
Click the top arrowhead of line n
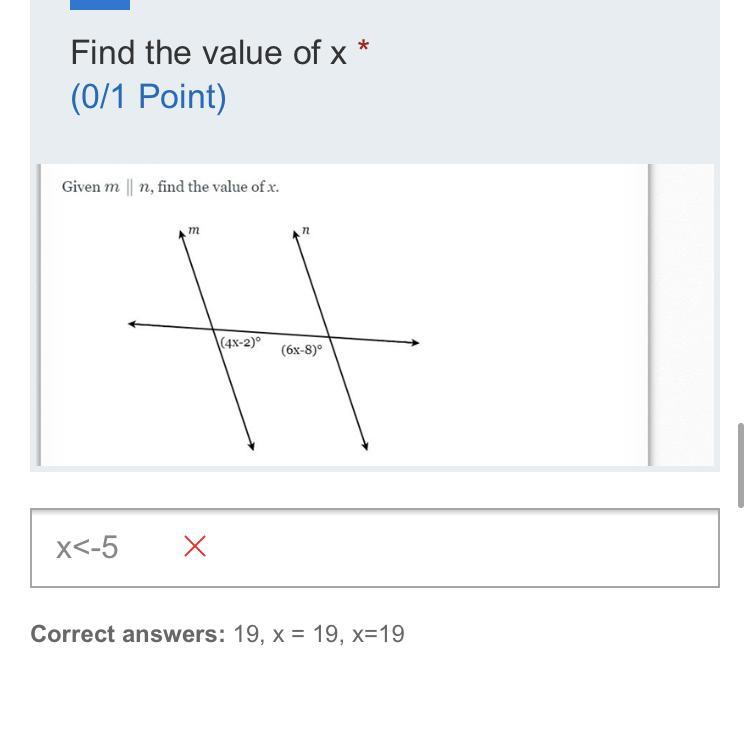295,235
